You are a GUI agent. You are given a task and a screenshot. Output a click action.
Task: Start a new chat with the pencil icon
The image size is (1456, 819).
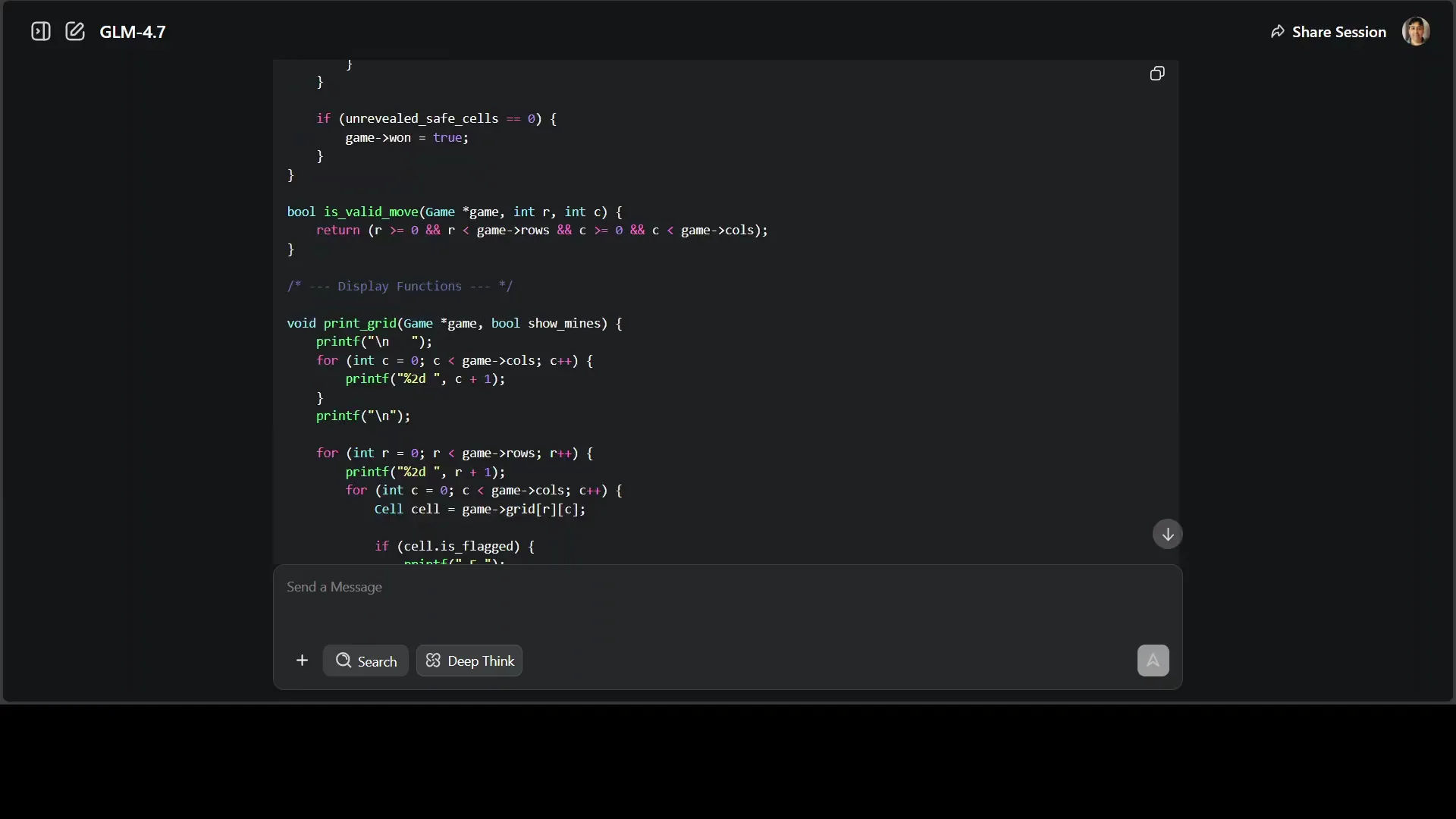pyautogui.click(x=75, y=31)
